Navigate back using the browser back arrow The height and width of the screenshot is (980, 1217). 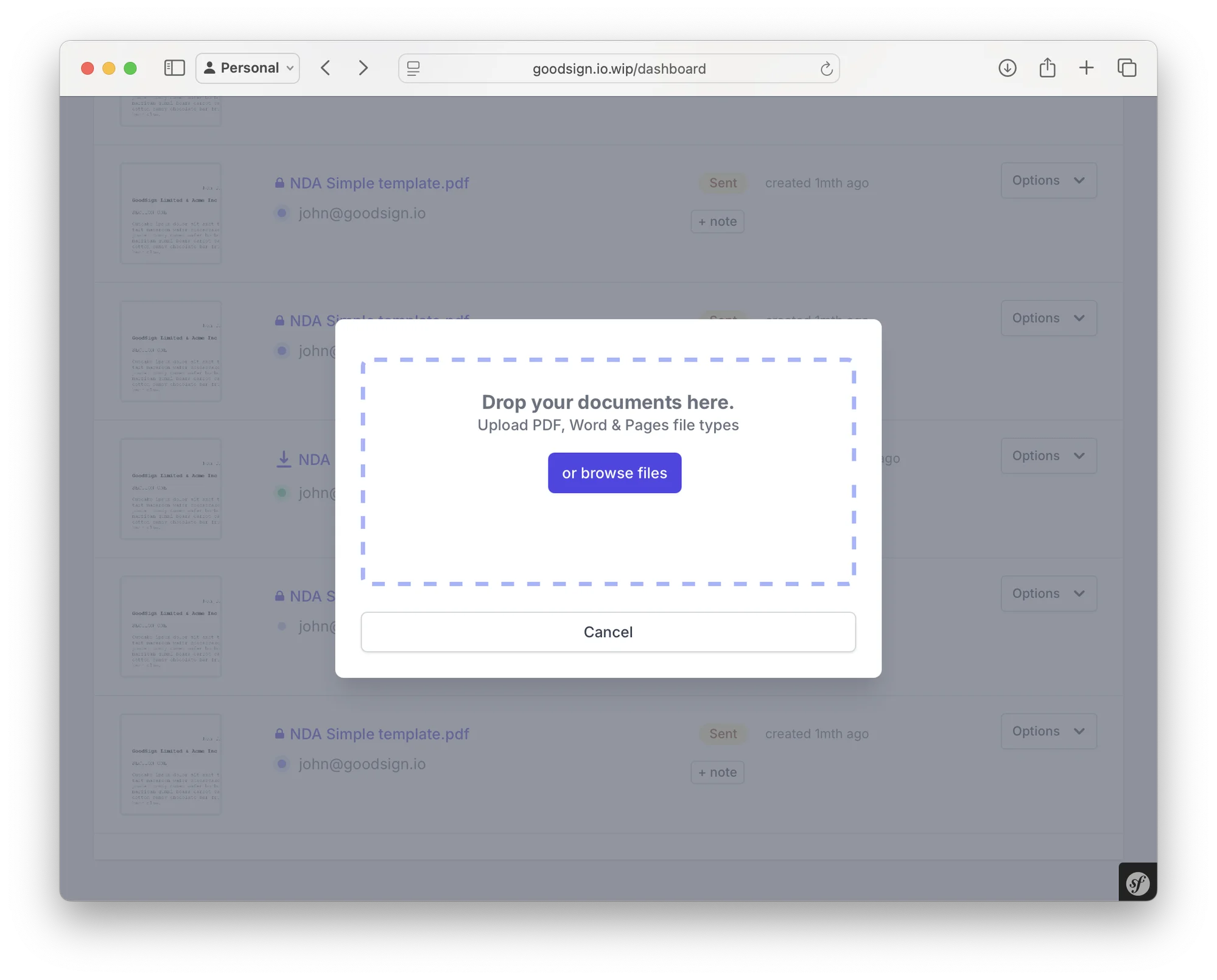326,68
